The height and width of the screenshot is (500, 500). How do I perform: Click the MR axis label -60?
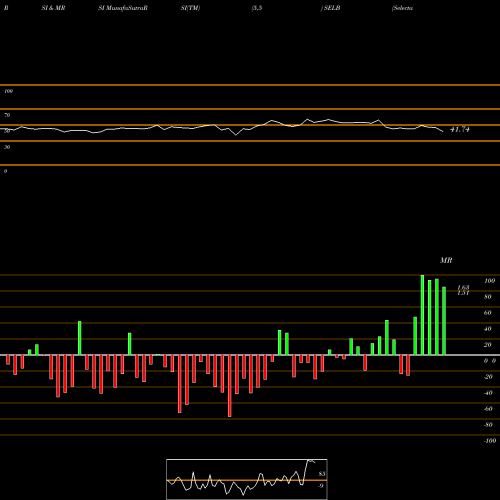(488, 409)
